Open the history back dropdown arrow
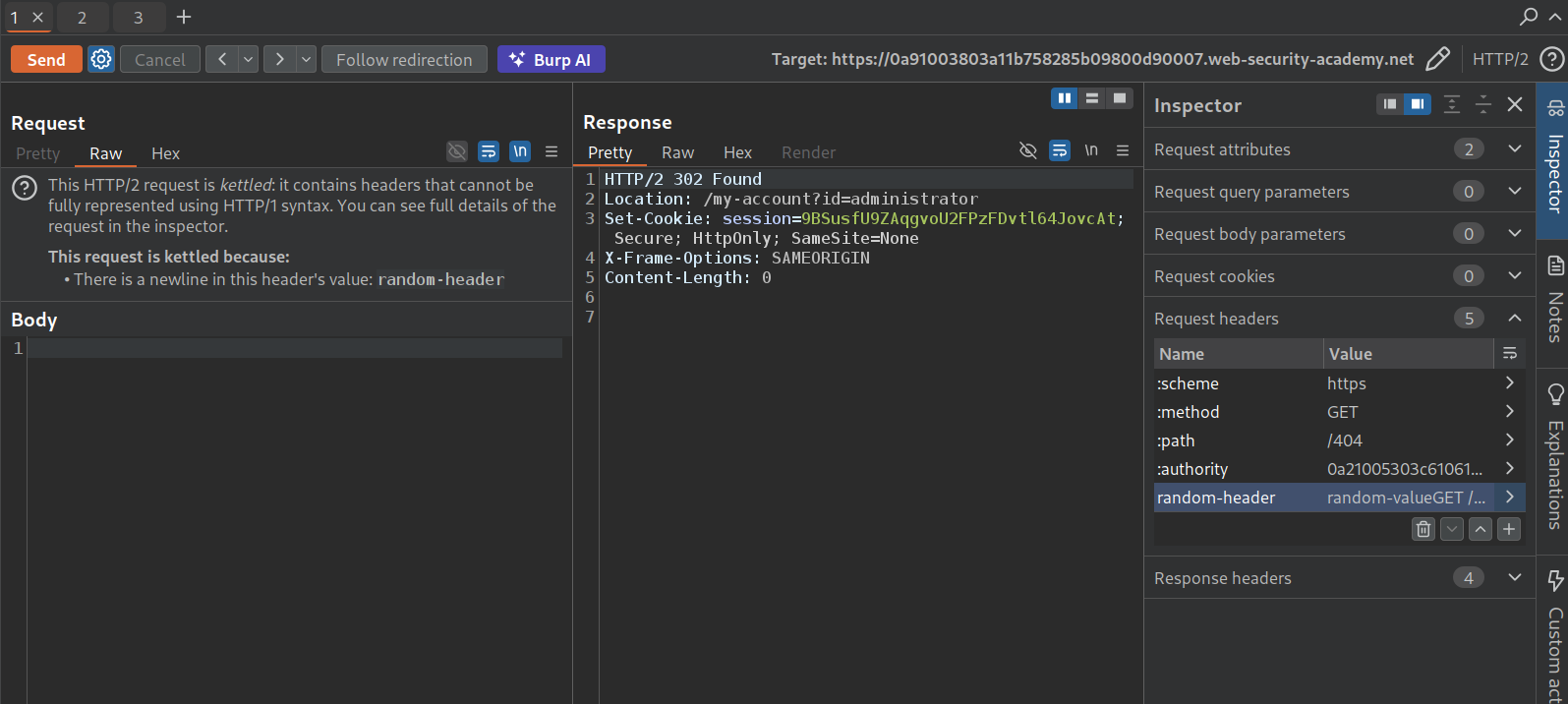This screenshot has width=1568, height=704. (249, 59)
